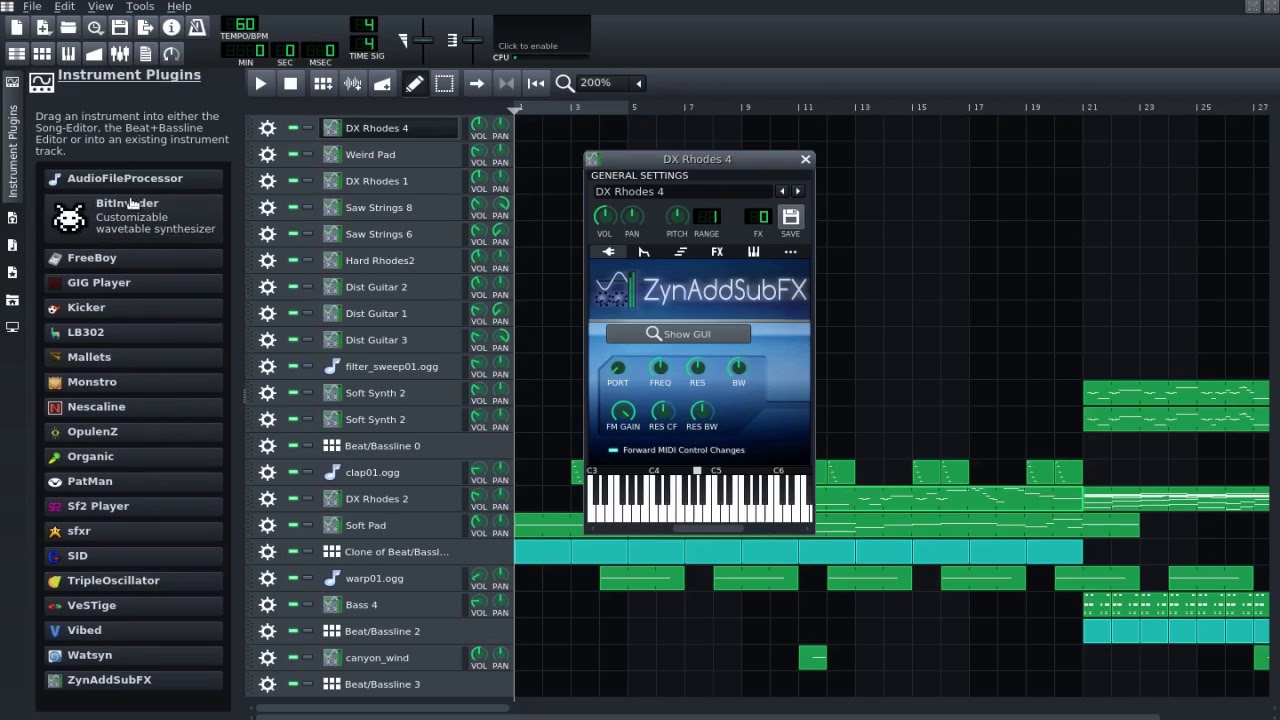Click the new project from template icon
This screenshot has width=1280, height=720.
(x=43, y=28)
